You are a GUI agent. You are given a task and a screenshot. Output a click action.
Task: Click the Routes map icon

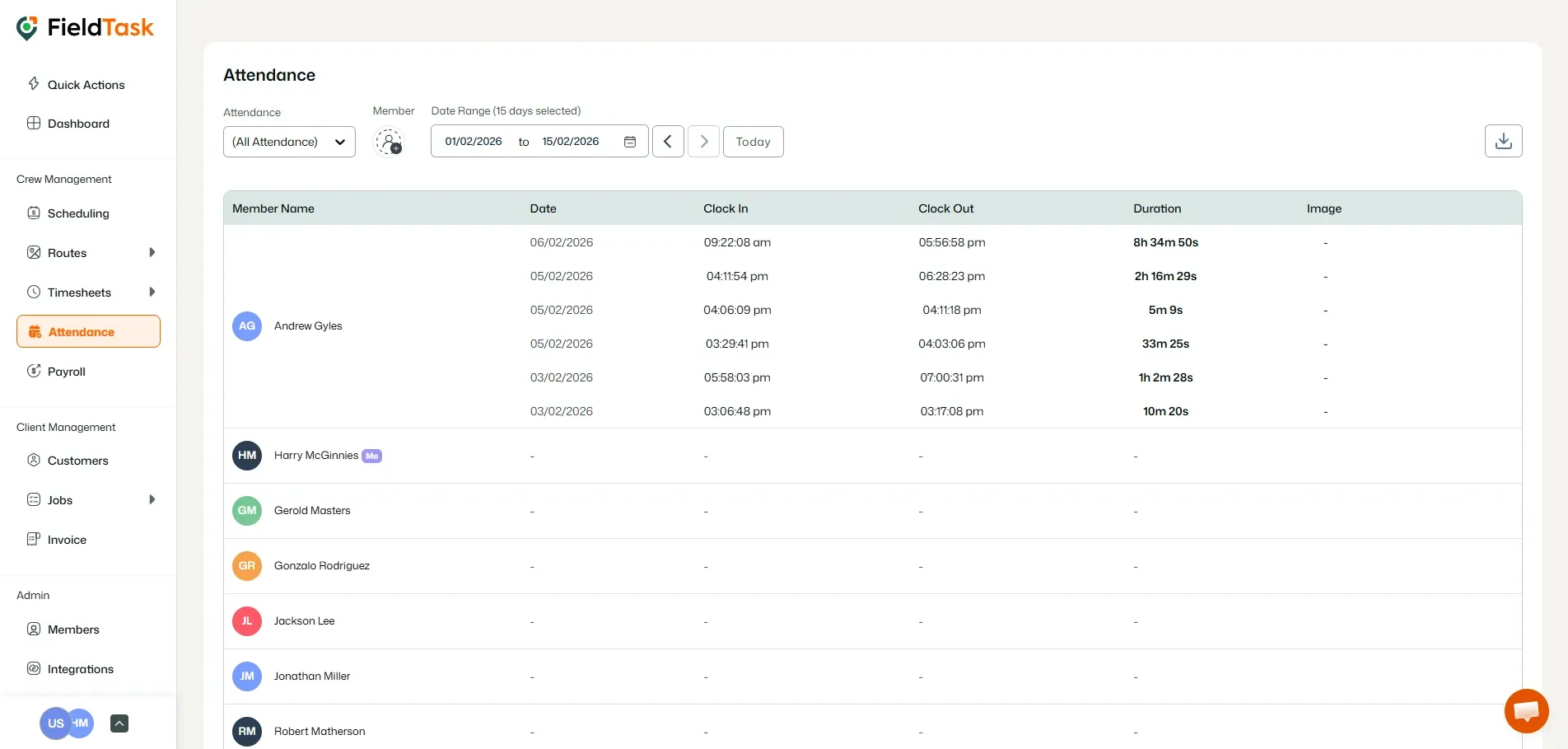click(x=34, y=252)
